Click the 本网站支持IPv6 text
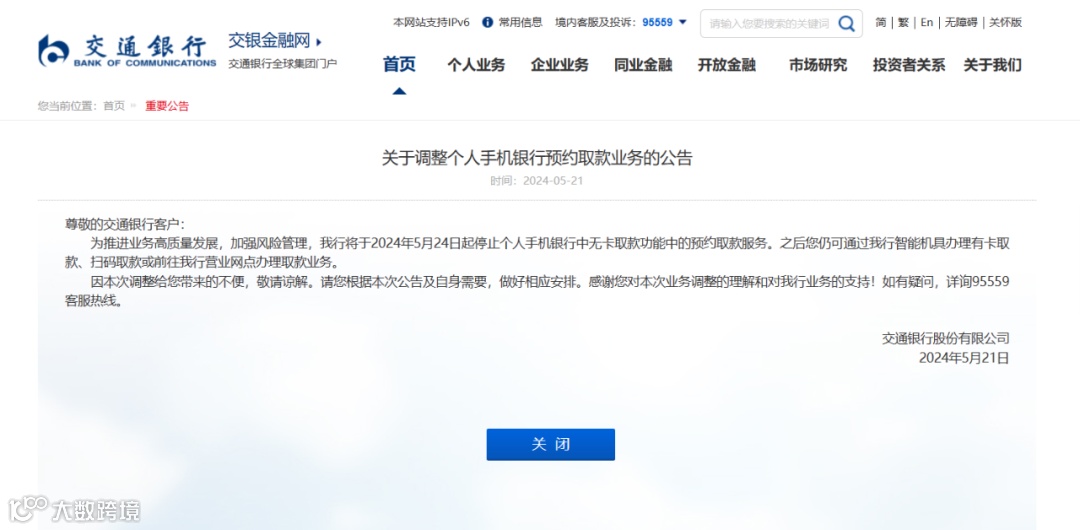The width and height of the screenshot is (1080, 530). (x=431, y=22)
